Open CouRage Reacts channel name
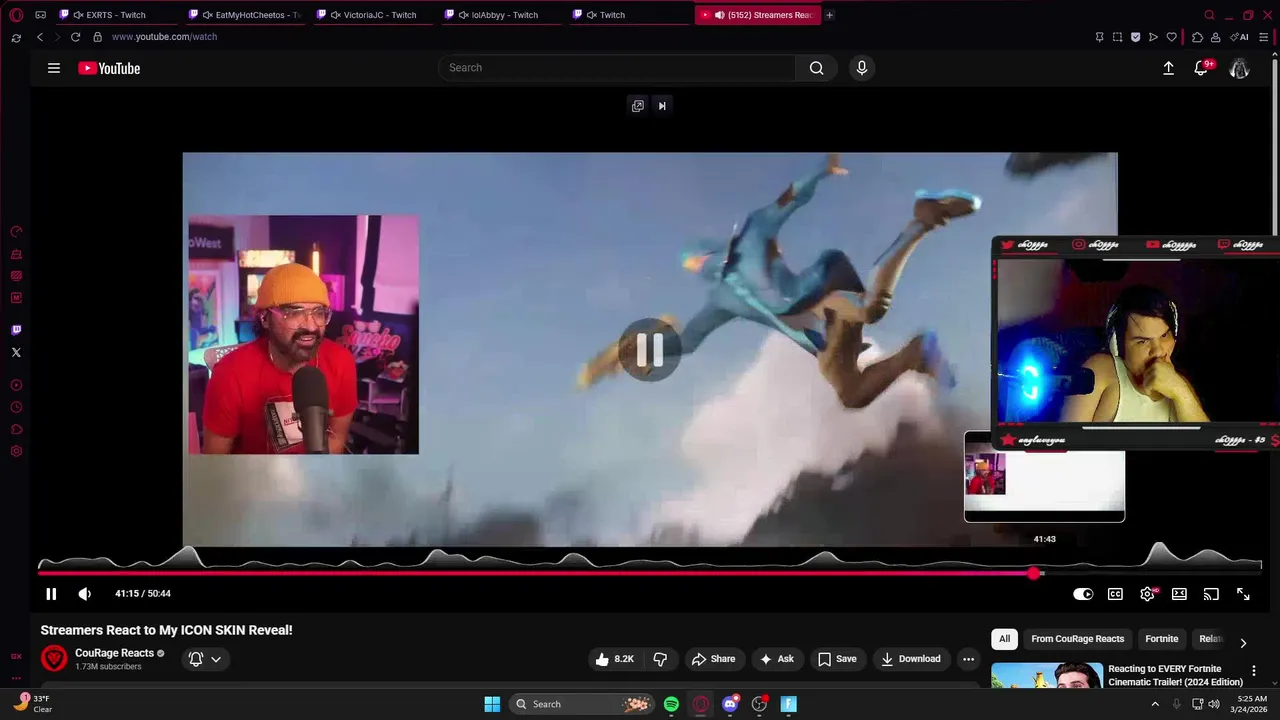The image size is (1280, 720). pyautogui.click(x=114, y=653)
